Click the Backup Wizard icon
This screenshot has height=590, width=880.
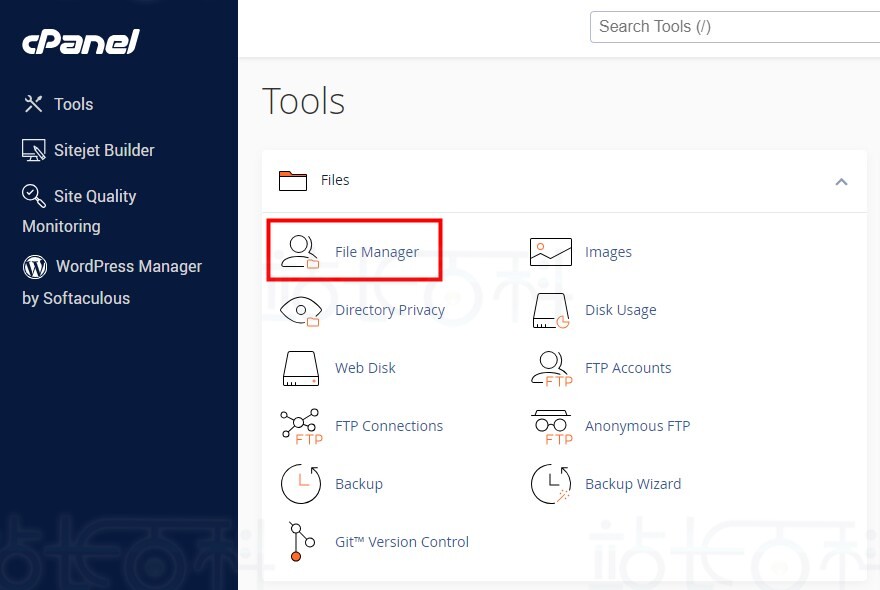click(550, 484)
